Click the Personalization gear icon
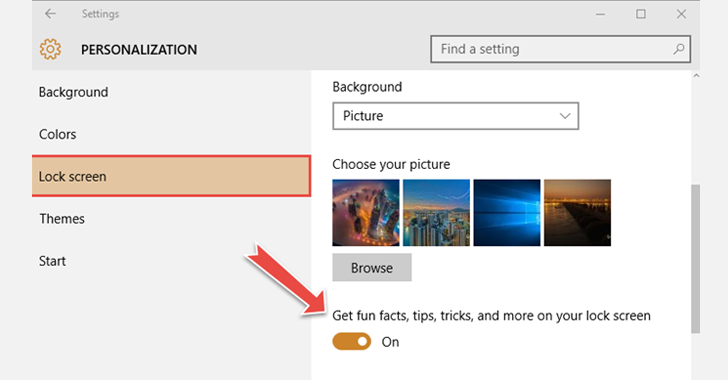The height and width of the screenshot is (380, 728). point(50,49)
